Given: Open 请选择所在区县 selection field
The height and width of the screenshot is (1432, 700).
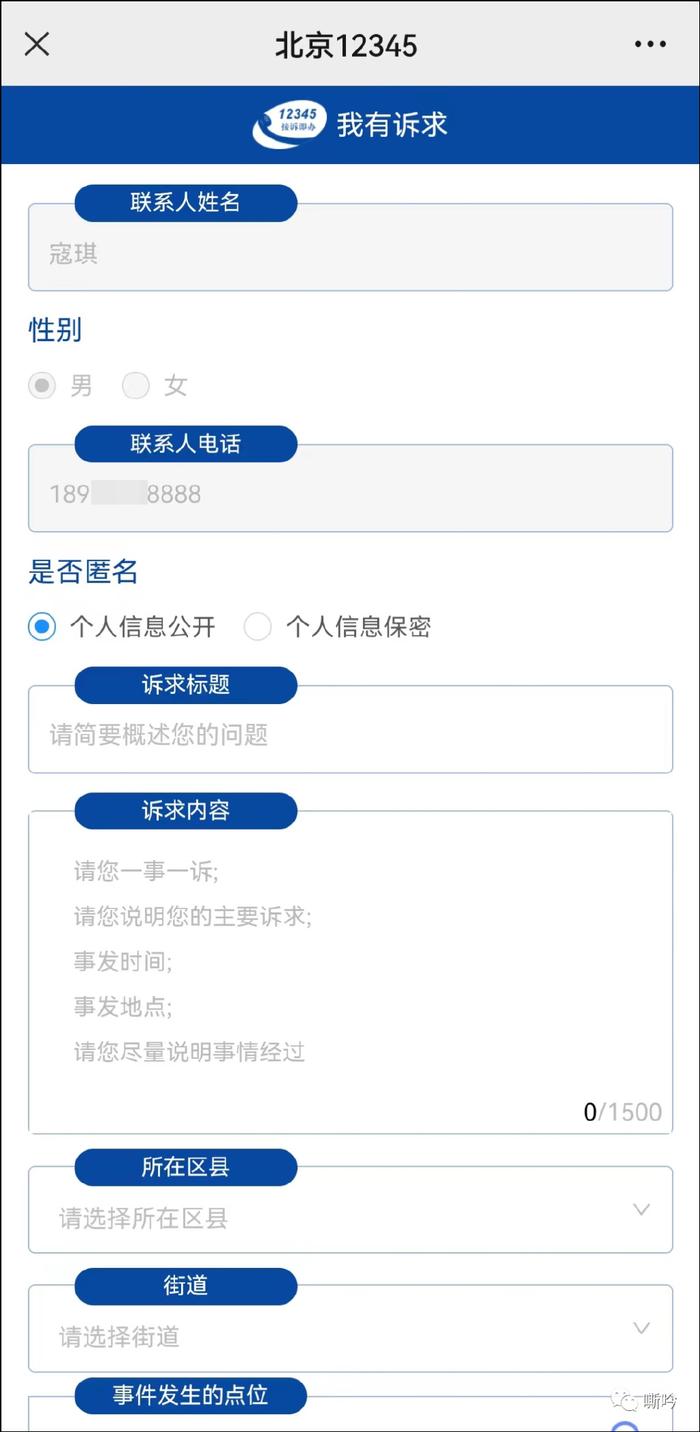Looking at the screenshot, I should [350, 1209].
